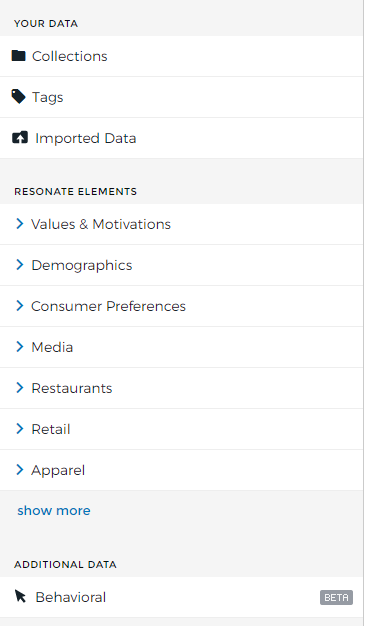Expand the Media chevron arrow

point(20,347)
